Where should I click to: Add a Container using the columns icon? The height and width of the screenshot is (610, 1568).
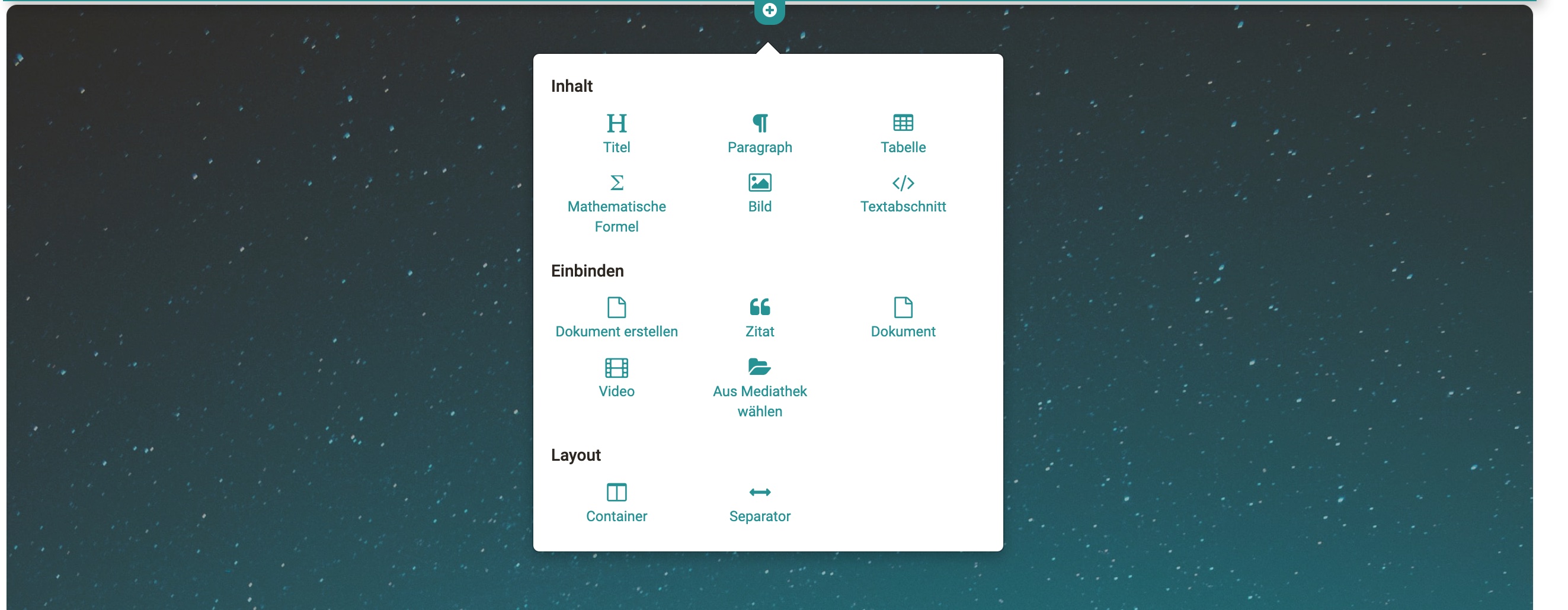click(x=616, y=492)
